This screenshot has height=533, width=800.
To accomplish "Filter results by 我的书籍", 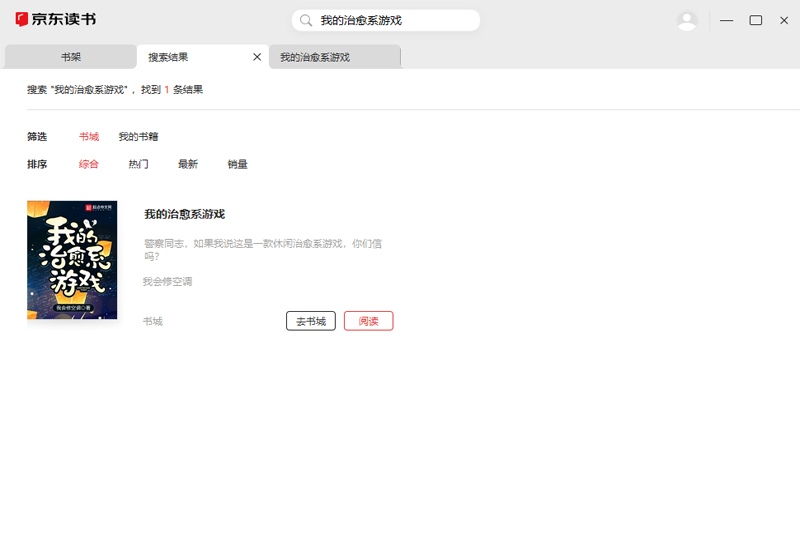I will click(x=138, y=136).
